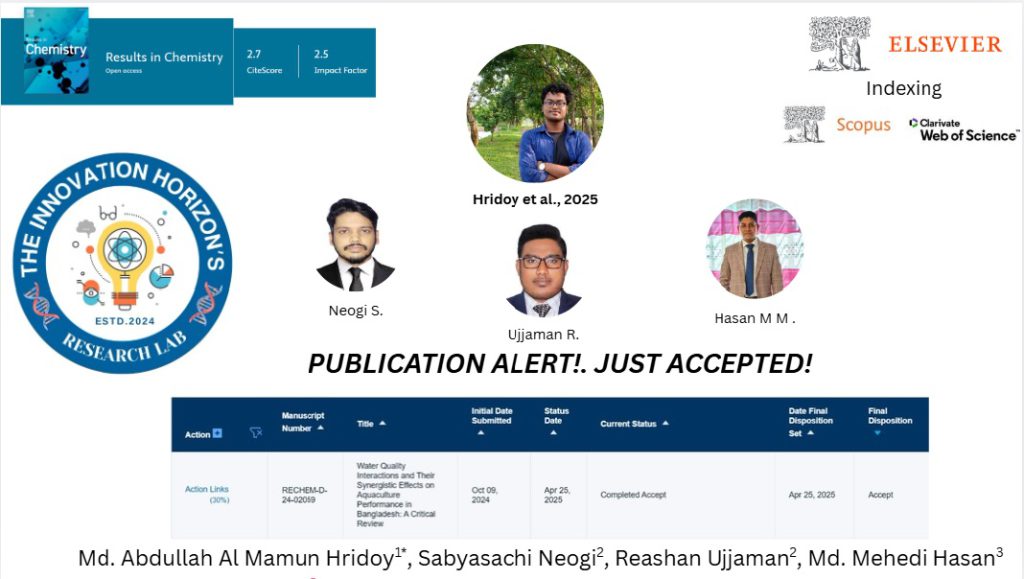Sort by Current Status arrow
Viewport: 1024px width, 579px height.
tap(665, 424)
